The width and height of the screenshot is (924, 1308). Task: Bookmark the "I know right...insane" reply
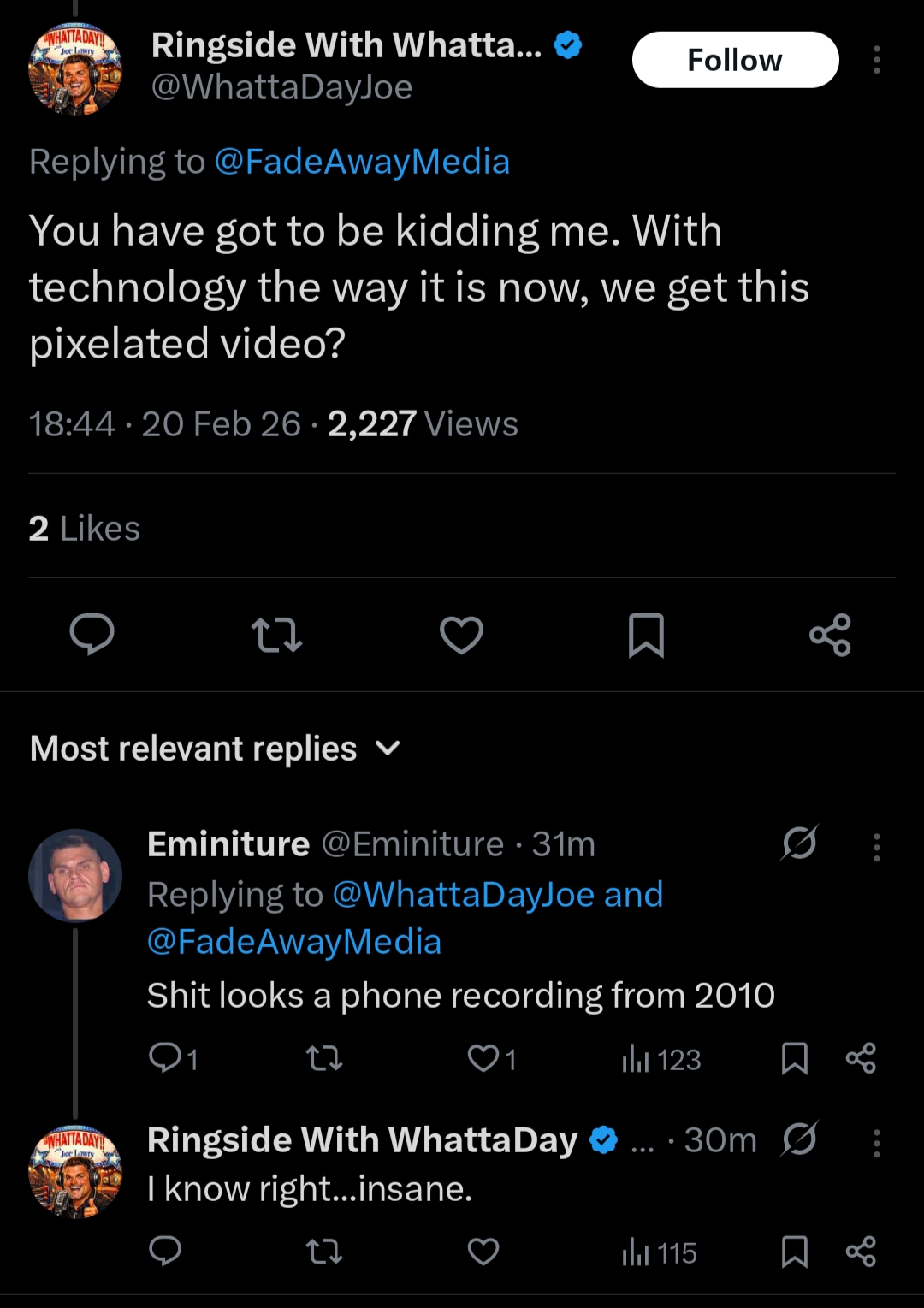[x=795, y=1252]
